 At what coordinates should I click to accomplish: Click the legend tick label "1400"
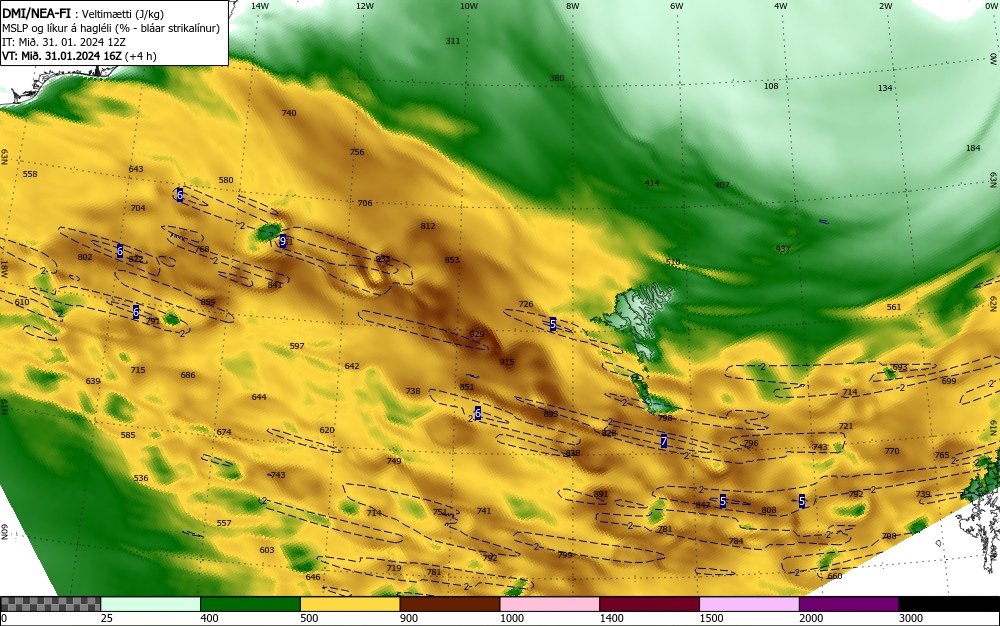click(x=611, y=618)
